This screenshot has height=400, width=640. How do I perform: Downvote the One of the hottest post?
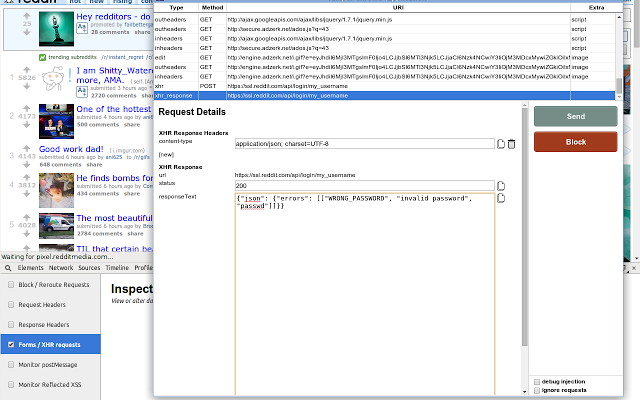[27, 125]
